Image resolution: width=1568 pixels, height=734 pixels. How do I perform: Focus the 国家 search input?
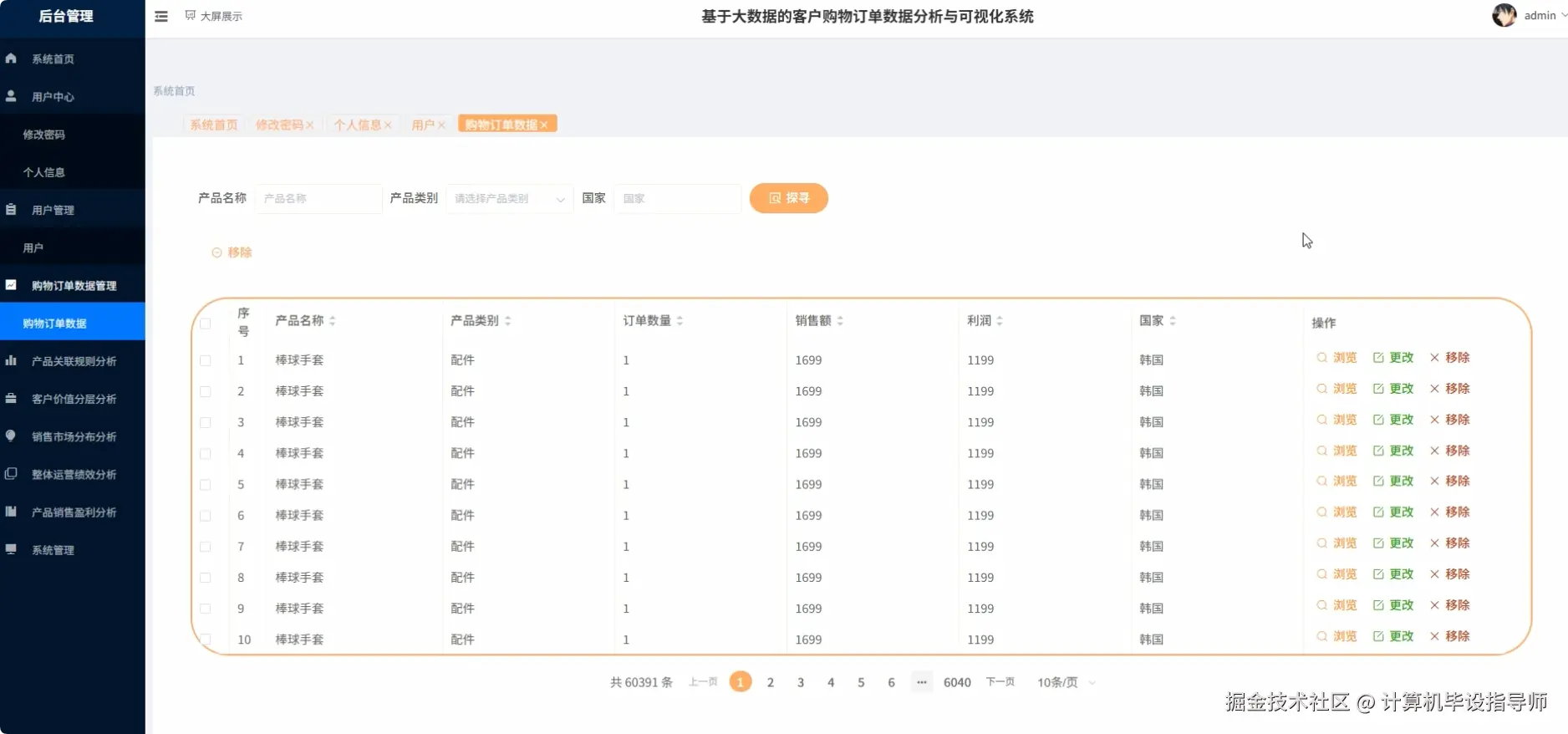678,198
